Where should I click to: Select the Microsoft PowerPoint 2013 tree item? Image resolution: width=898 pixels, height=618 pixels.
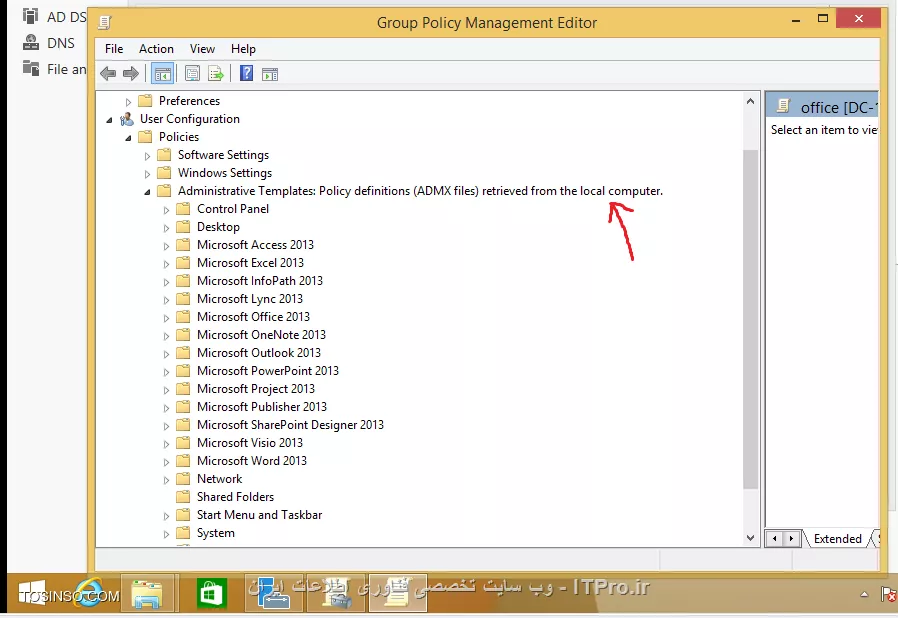click(267, 371)
